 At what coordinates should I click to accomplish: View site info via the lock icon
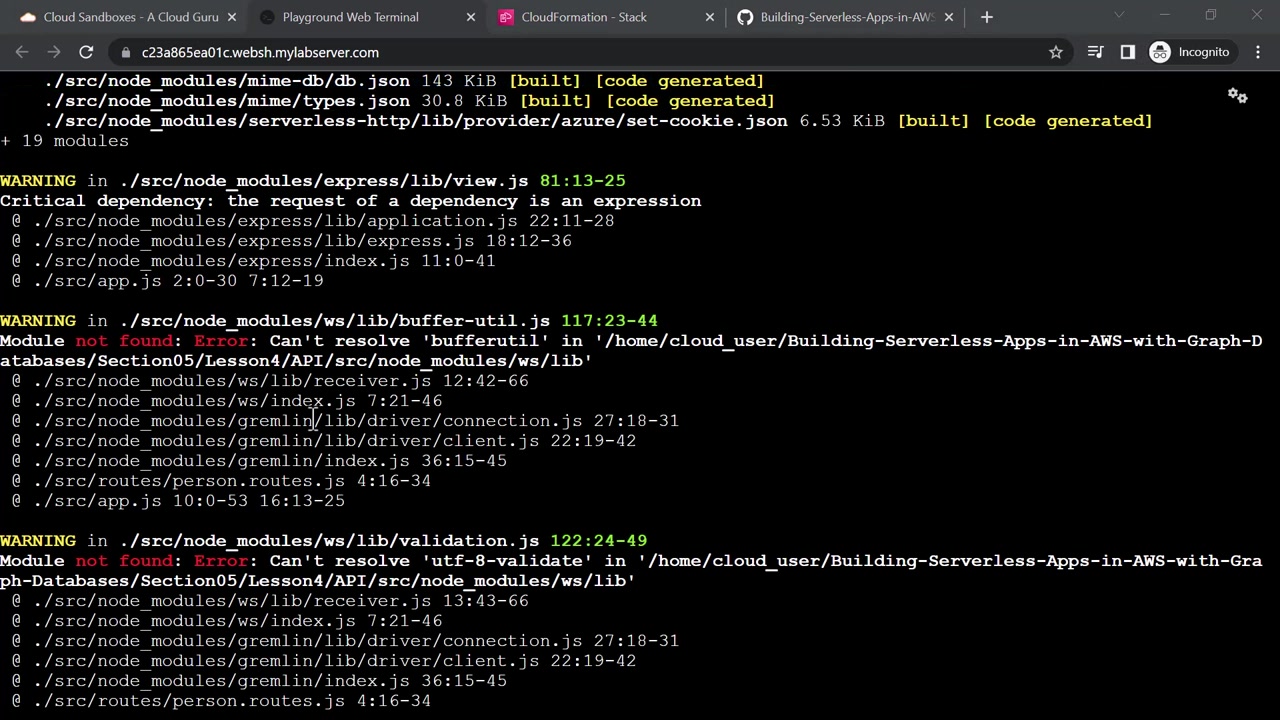125,52
